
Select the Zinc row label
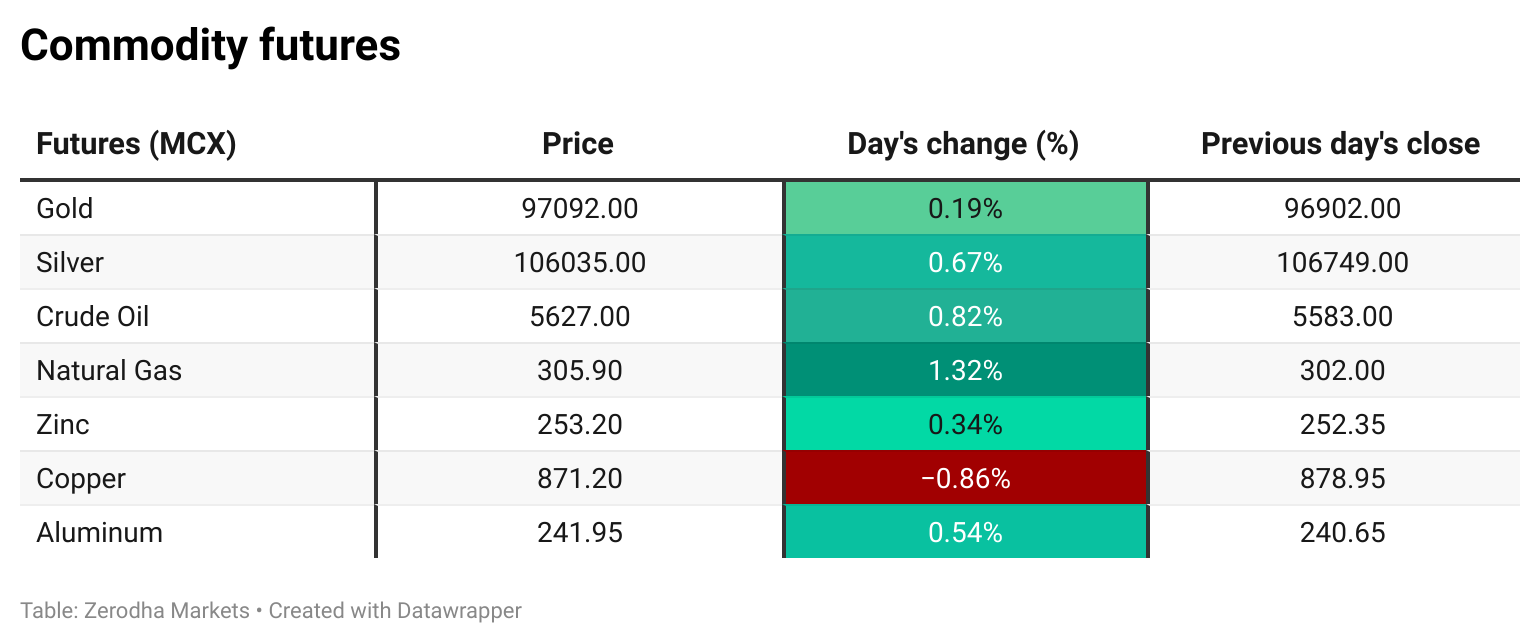point(63,425)
